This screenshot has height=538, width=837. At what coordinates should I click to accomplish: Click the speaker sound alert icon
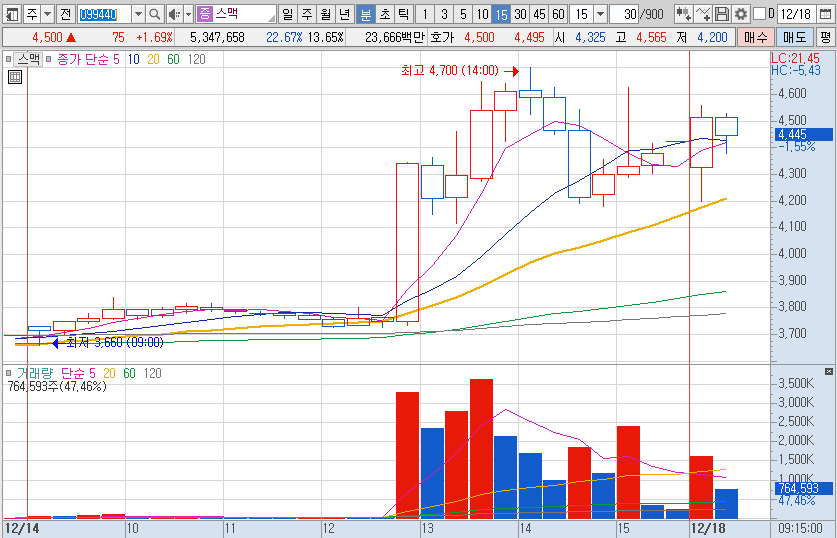pos(174,14)
